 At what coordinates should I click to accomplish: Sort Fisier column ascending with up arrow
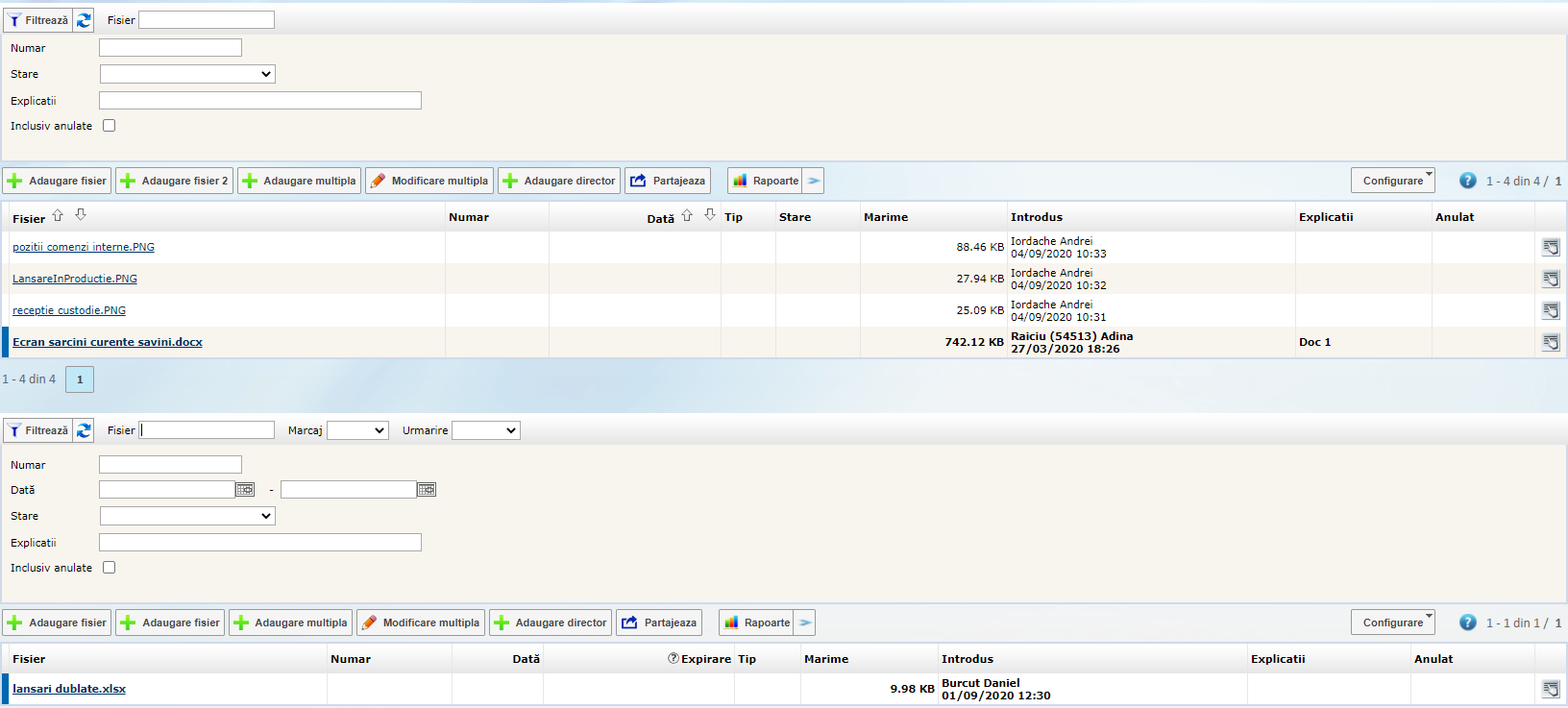click(x=58, y=215)
